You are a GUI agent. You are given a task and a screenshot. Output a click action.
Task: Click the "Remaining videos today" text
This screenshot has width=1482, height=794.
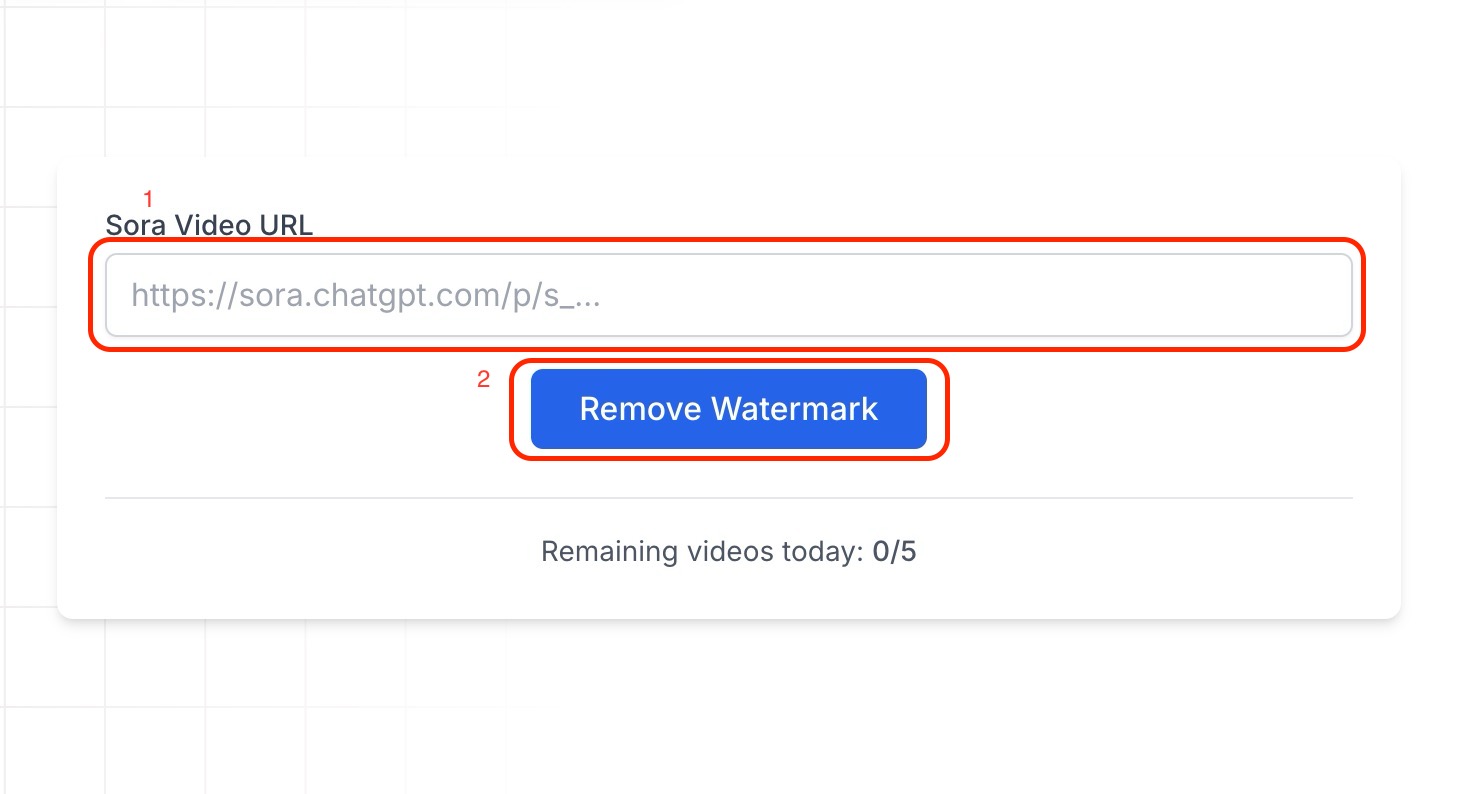click(x=701, y=552)
